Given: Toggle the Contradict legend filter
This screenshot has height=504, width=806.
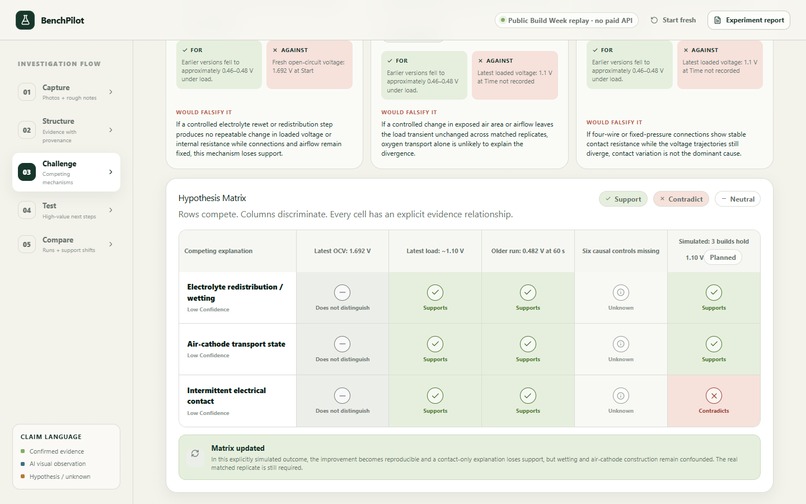Looking at the screenshot, I should click(681, 199).
